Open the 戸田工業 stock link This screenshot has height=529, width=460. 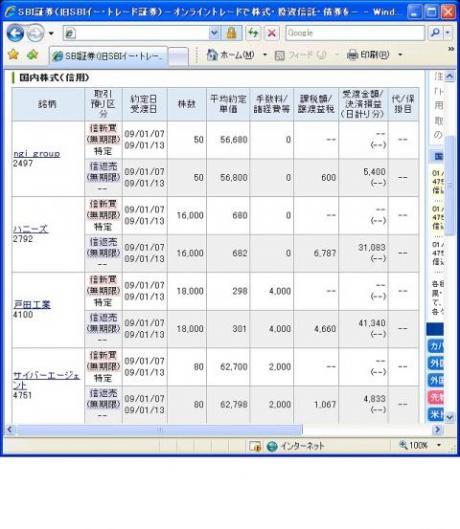(32, 305)
